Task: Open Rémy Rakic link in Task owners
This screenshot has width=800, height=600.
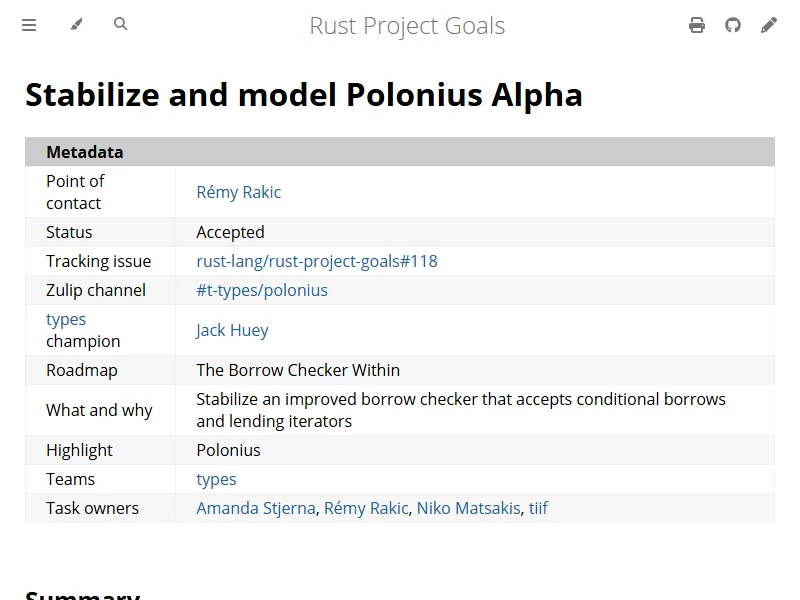Action: [366, 508]
